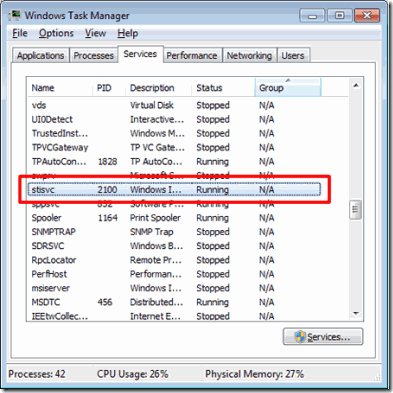Switch to the Processes tab
393x393 pixels.
tap(94, 55)
